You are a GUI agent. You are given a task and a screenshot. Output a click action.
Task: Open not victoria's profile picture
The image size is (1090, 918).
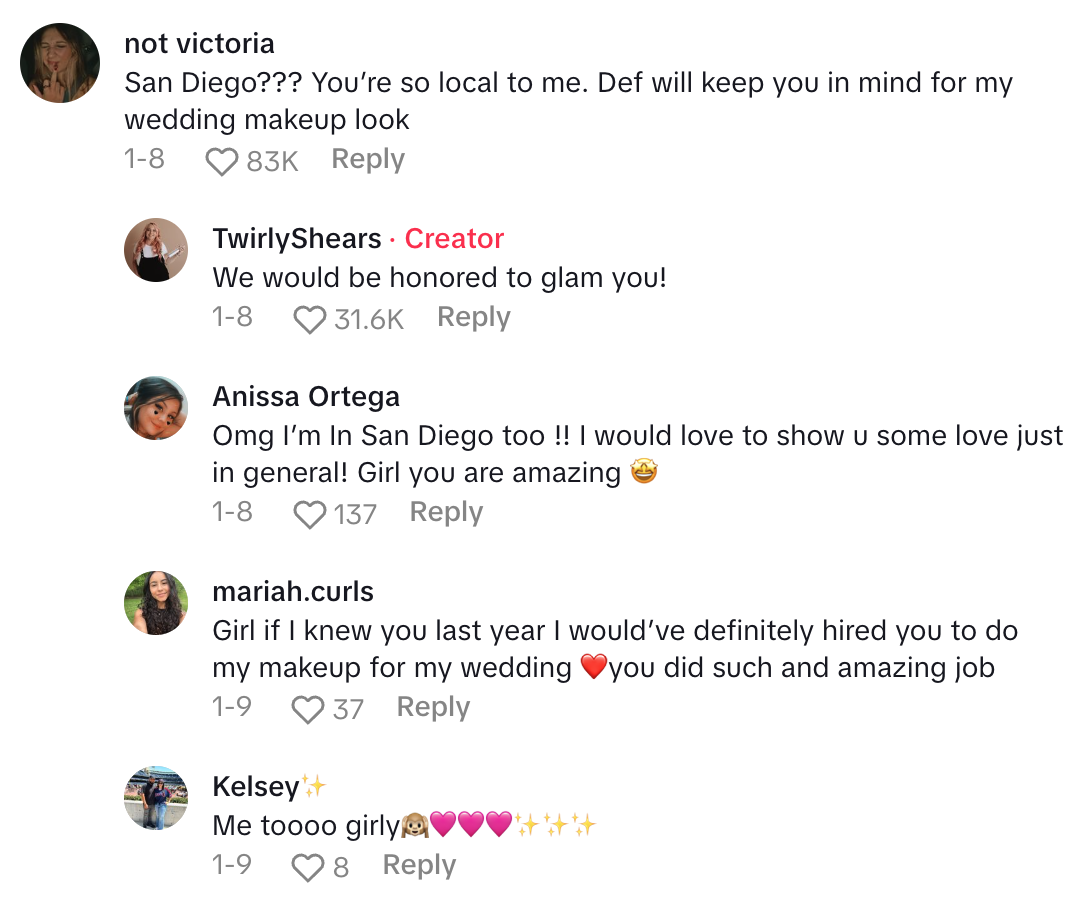(x=60, y=63)
